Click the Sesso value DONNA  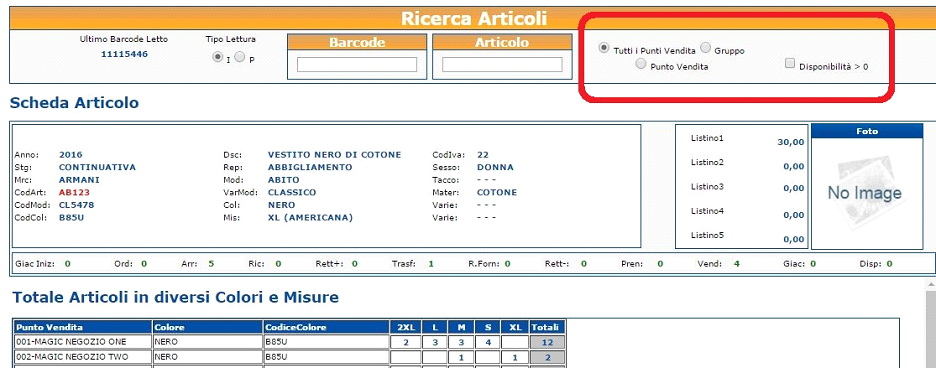click(x=495, y=167)
